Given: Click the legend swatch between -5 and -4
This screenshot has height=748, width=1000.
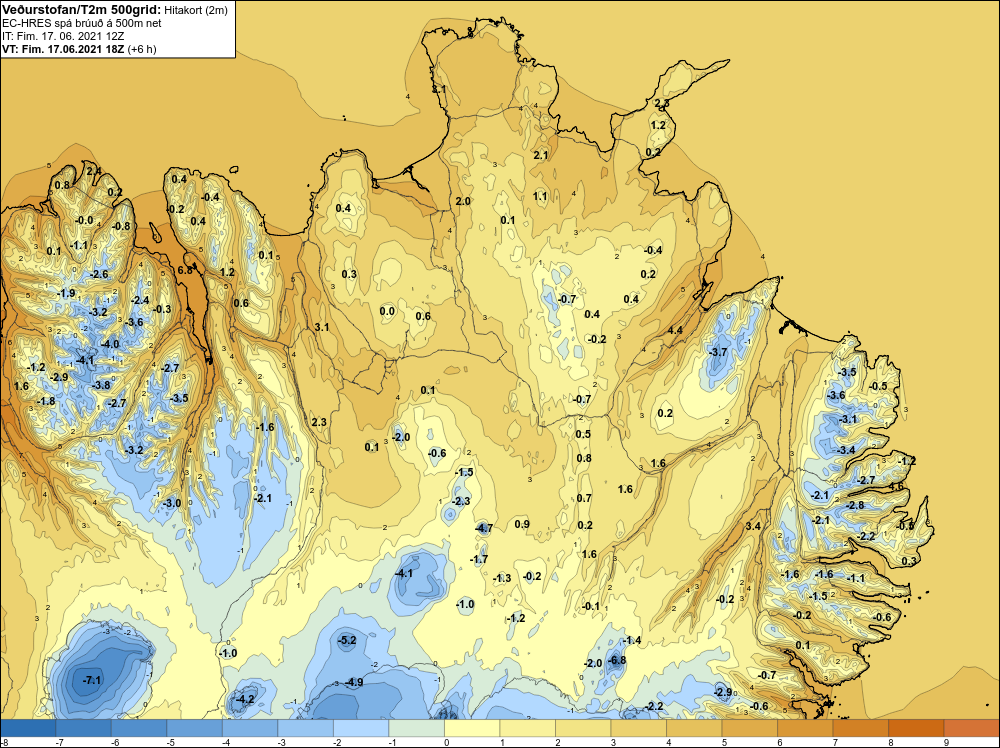Looking at the screenshot, I should point(195,728).
